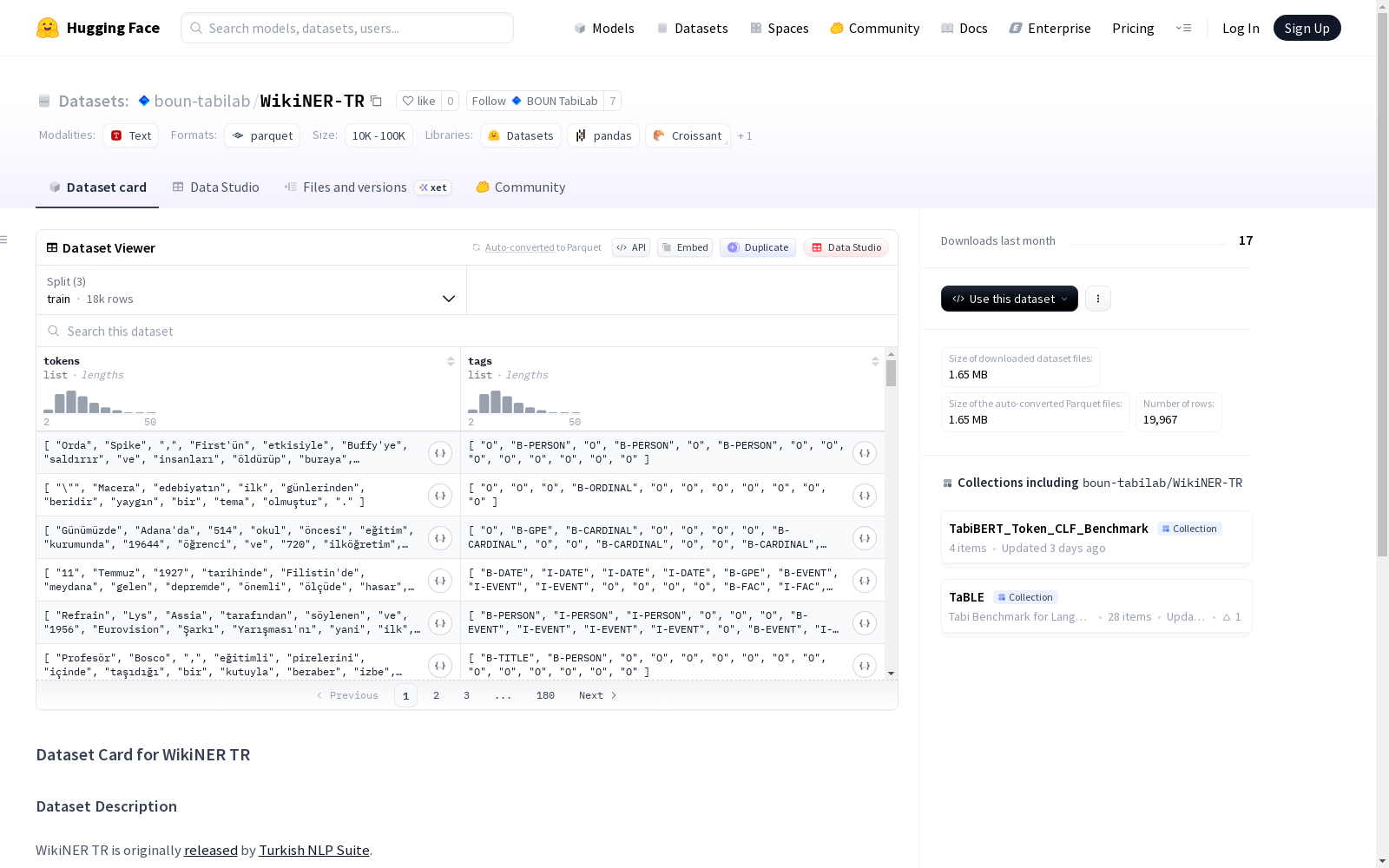Expand the tokens cell starting with "11", "Temmuz"
Screen dimensions: 1389x868
point(440,581)
